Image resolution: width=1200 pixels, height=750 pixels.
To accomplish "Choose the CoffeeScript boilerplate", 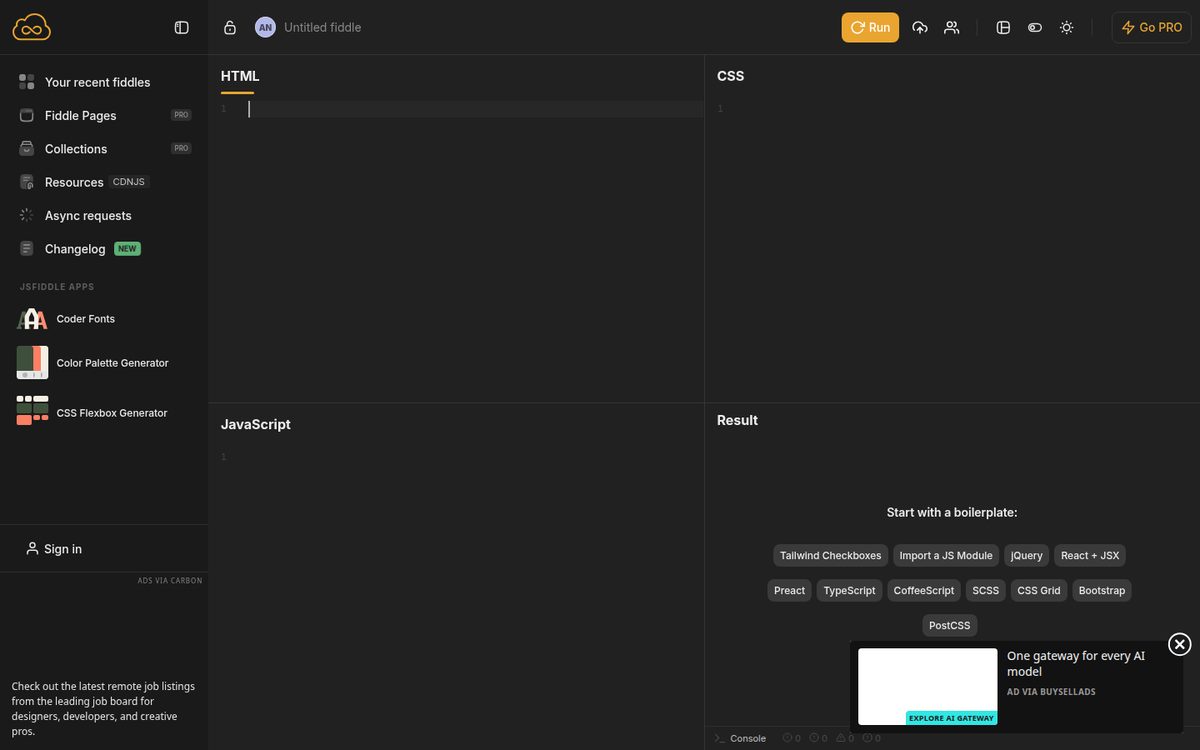I will [924, 591].
